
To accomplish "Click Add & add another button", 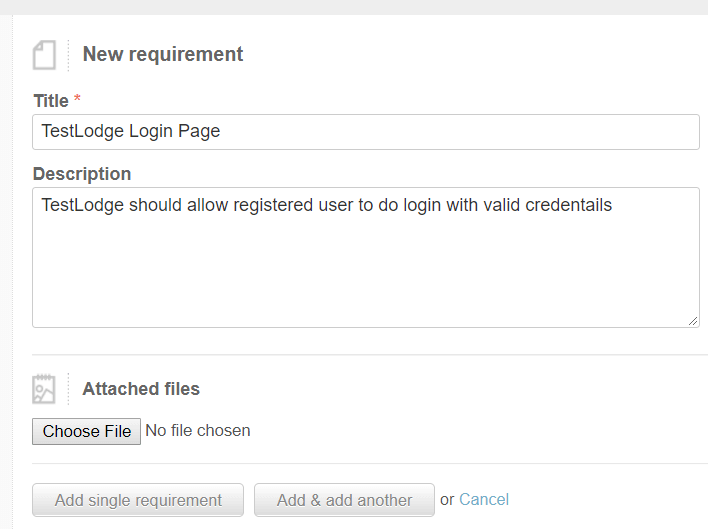I will point(345,500).
